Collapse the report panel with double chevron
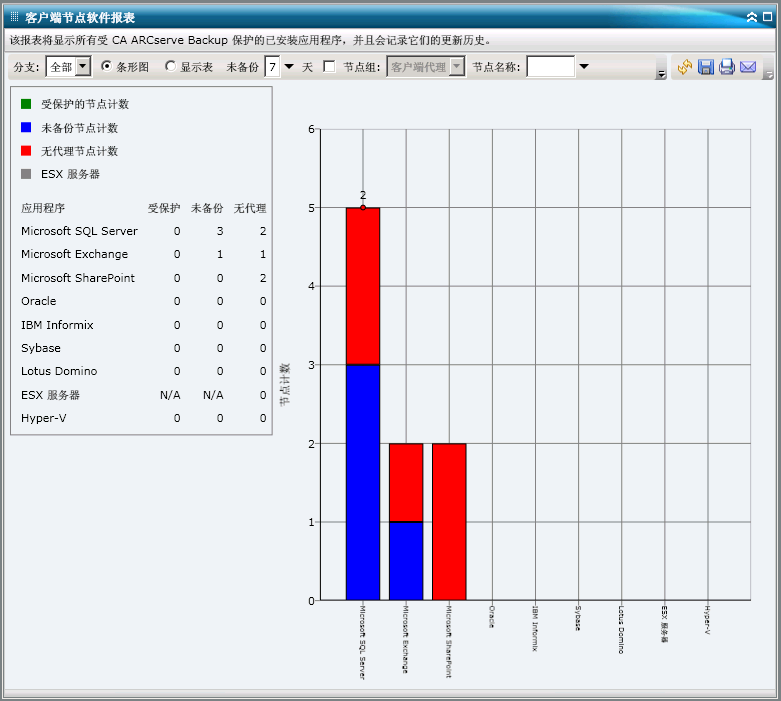The height and width of the screenshot is (701, 781). [x=752, y=17]
